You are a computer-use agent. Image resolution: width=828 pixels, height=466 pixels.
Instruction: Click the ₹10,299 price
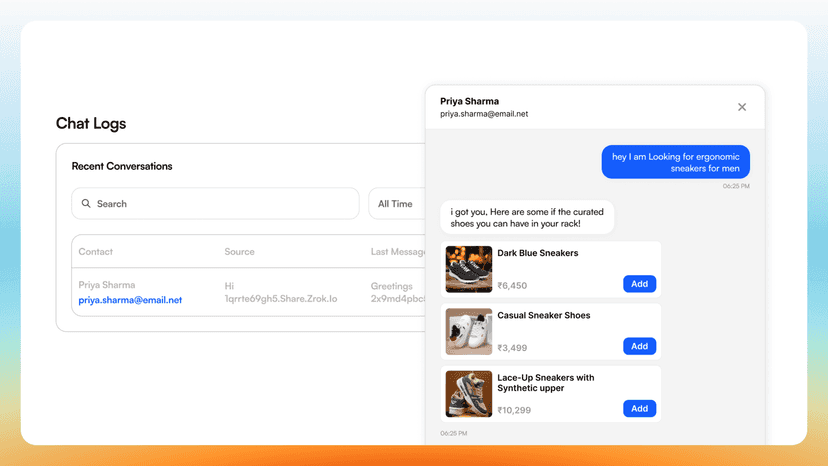tap(514, 410)
